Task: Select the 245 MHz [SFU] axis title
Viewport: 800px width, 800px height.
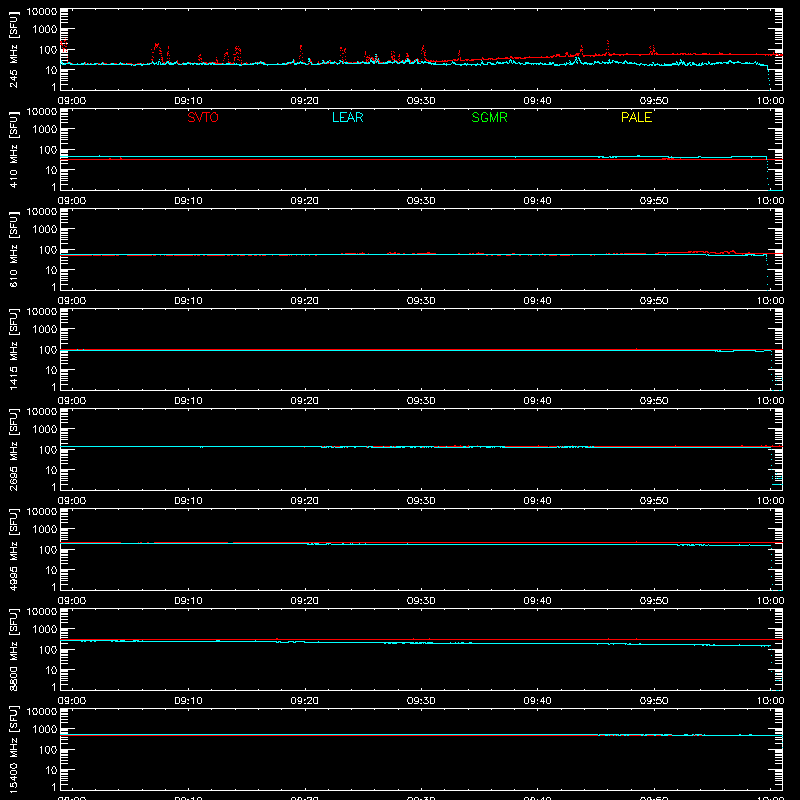Action: (x=14, y=49)
